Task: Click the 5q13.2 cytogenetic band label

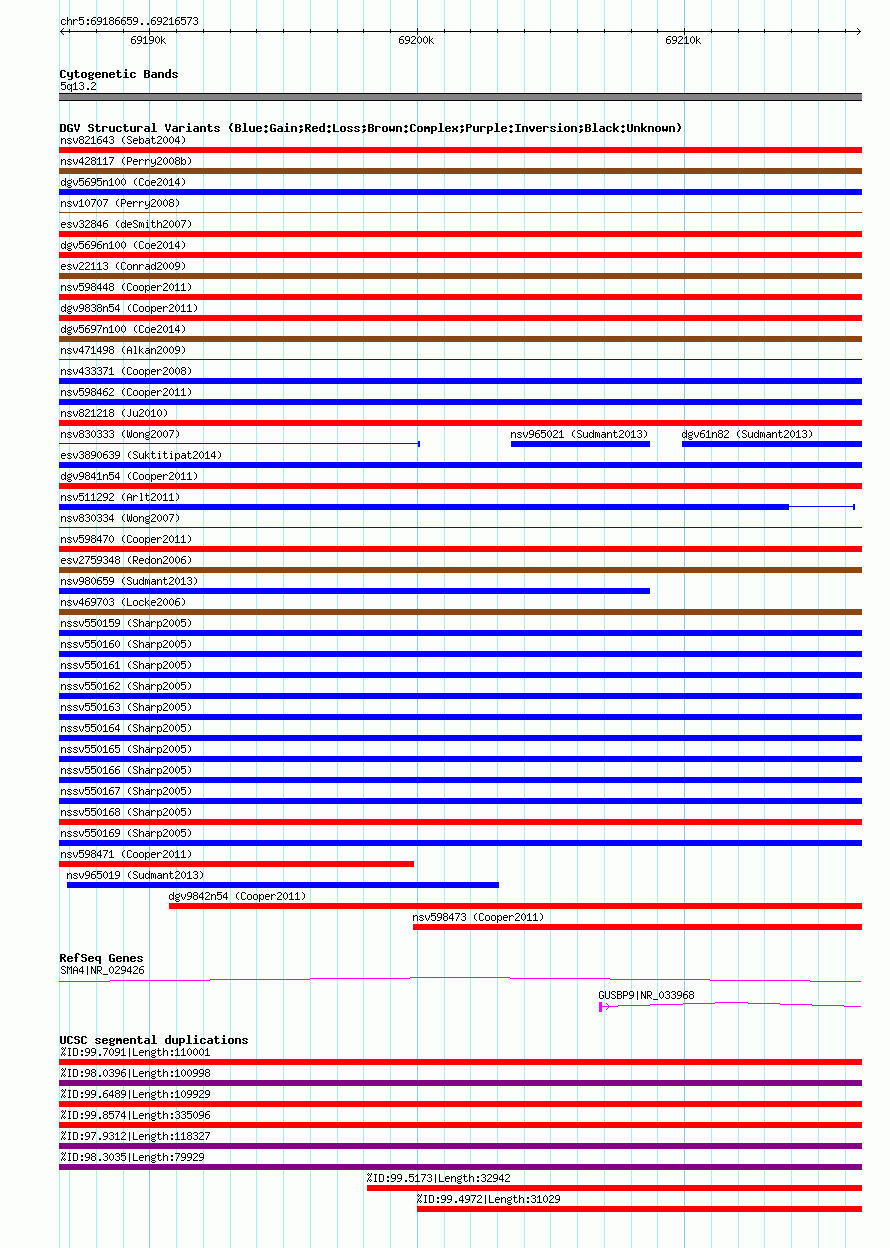Action: [78, 87]
